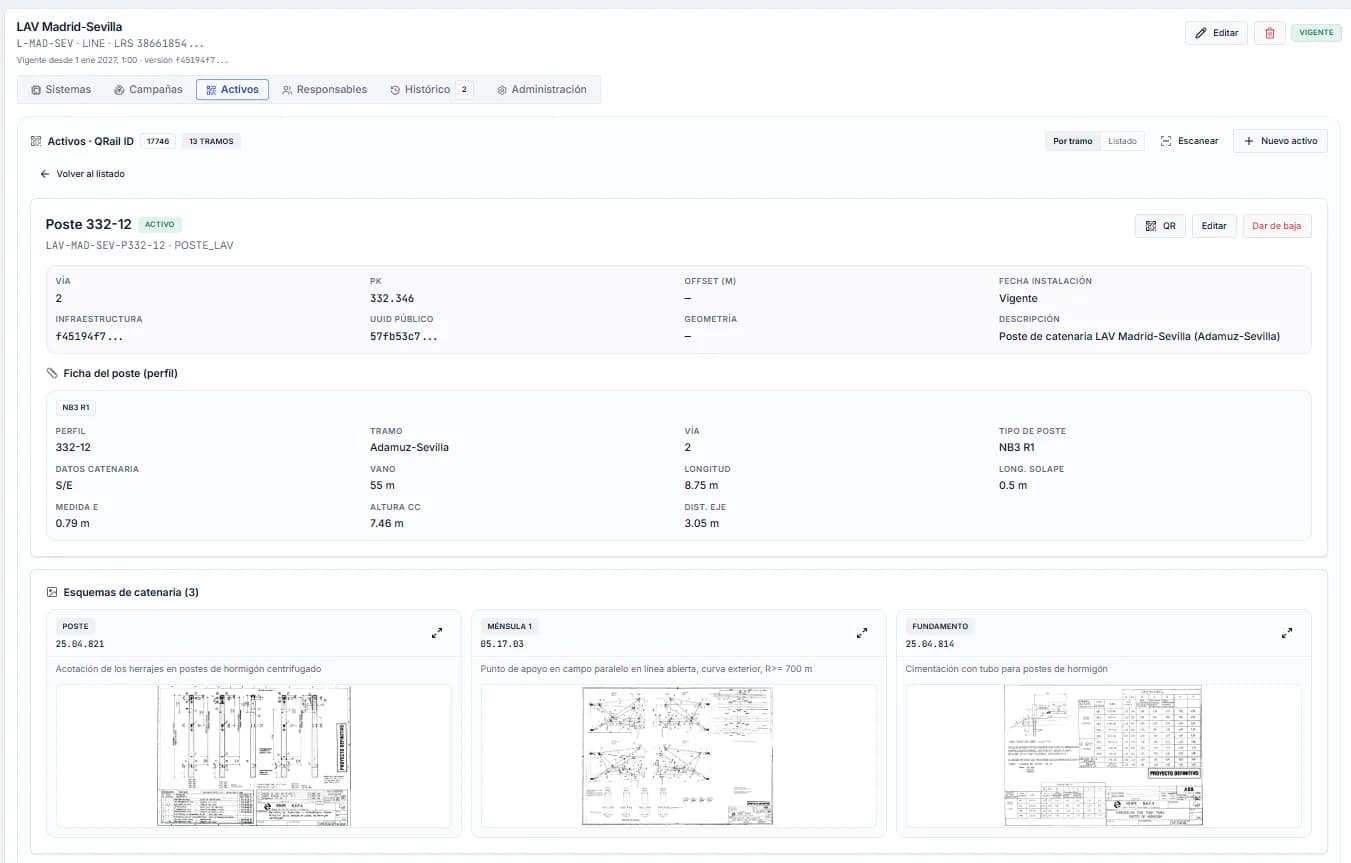Screen dimensions: 1351x863
Task: Open the QR code for Poste 332-12
Action: 1160,226
